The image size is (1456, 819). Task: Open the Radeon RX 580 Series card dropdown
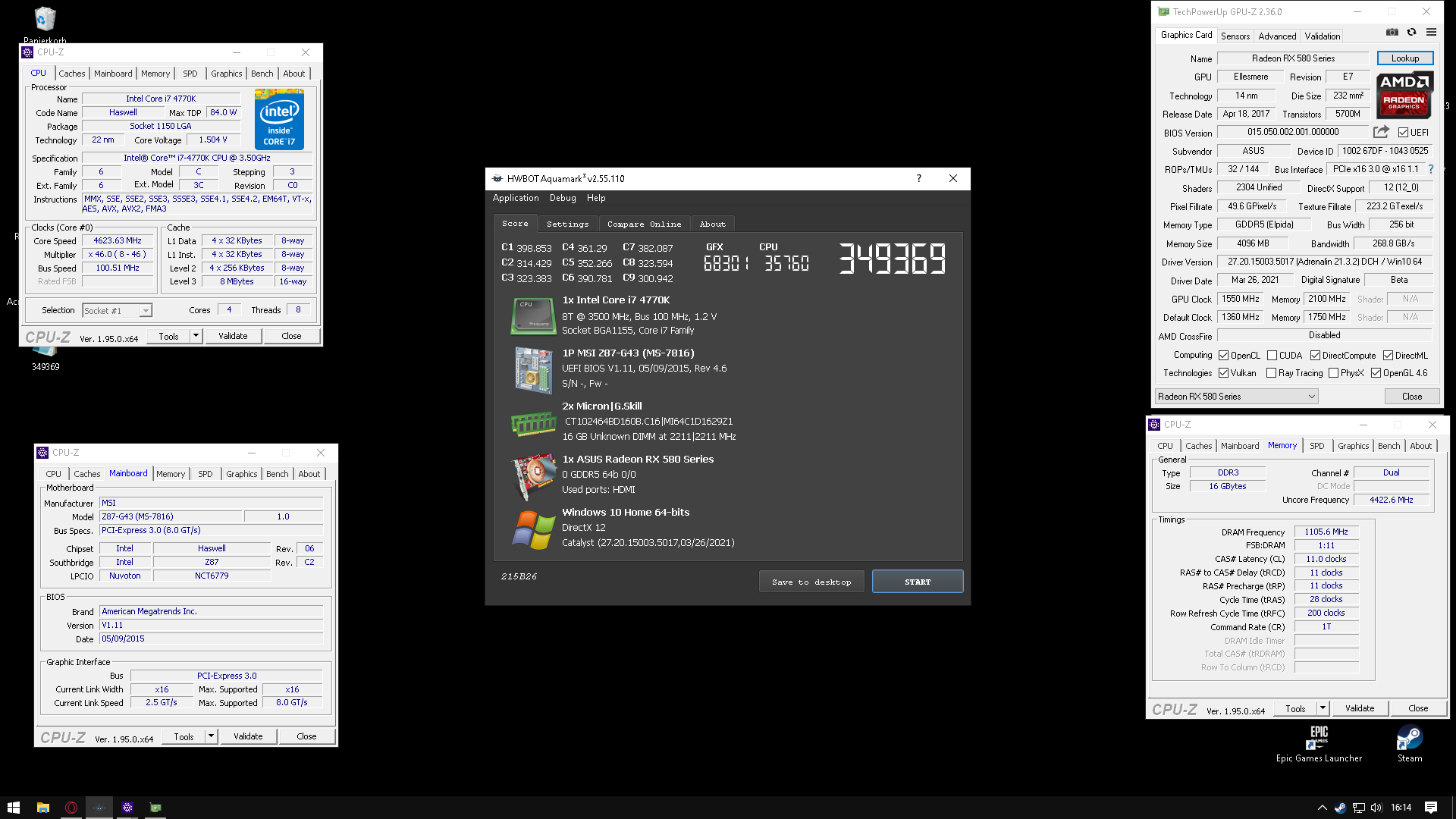pos(1236,397)
